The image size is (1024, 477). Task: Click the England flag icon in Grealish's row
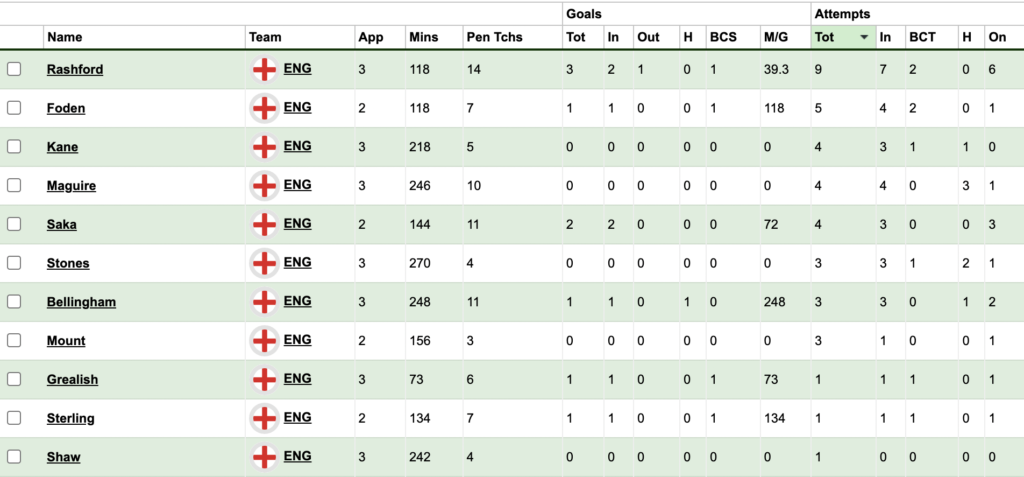coord(264,380)
